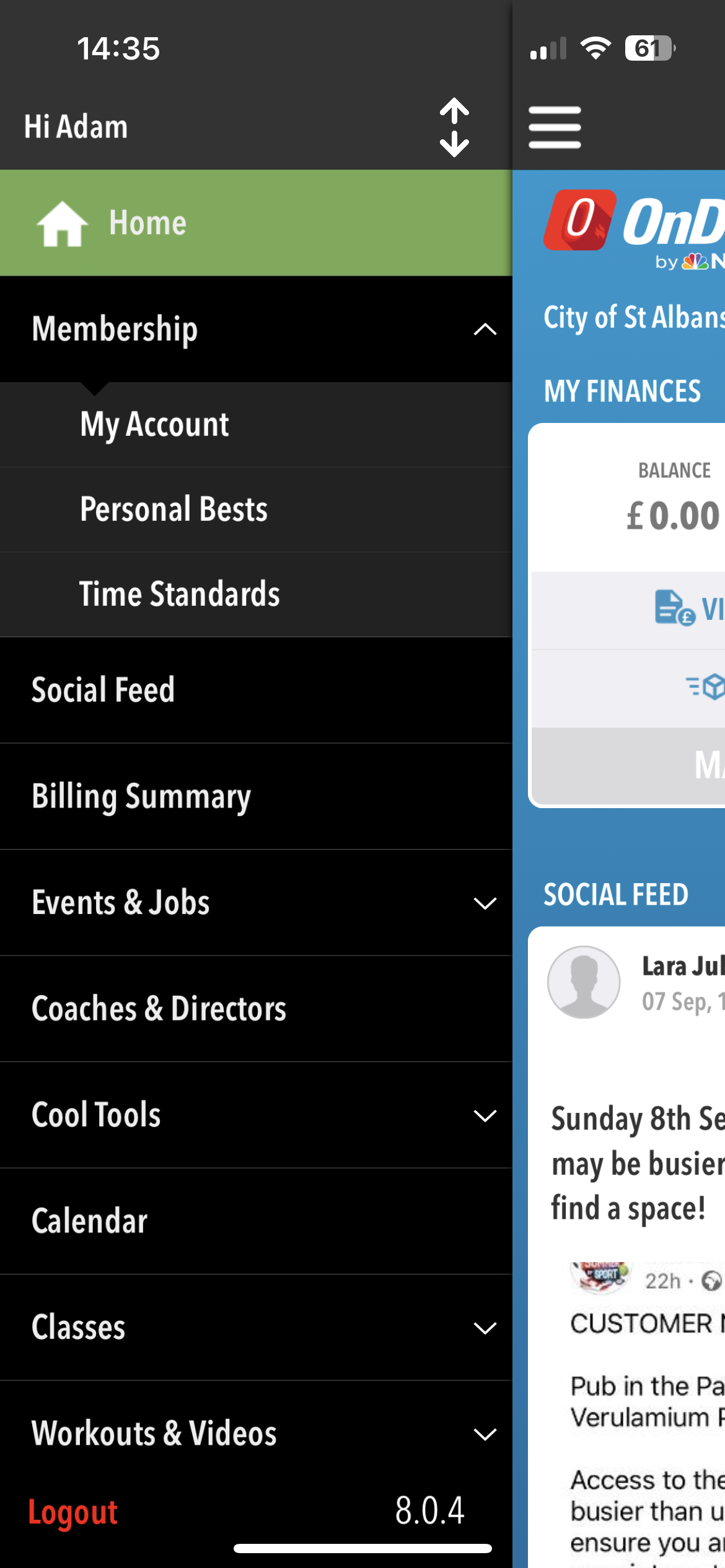Open Coaches & Directors page
The width and height of the screenshot is (725, 1568).
[159, 1009]
